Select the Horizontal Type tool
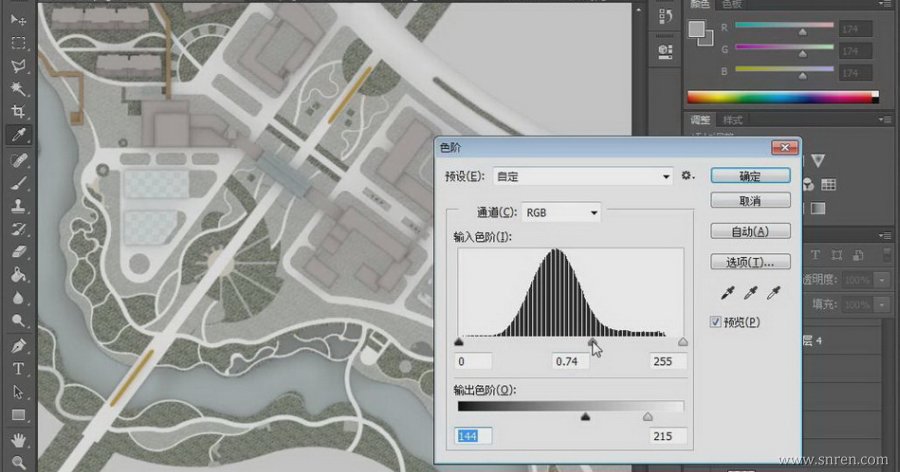Viewport: 900px width, 472px height. click(x=18, y=369)
